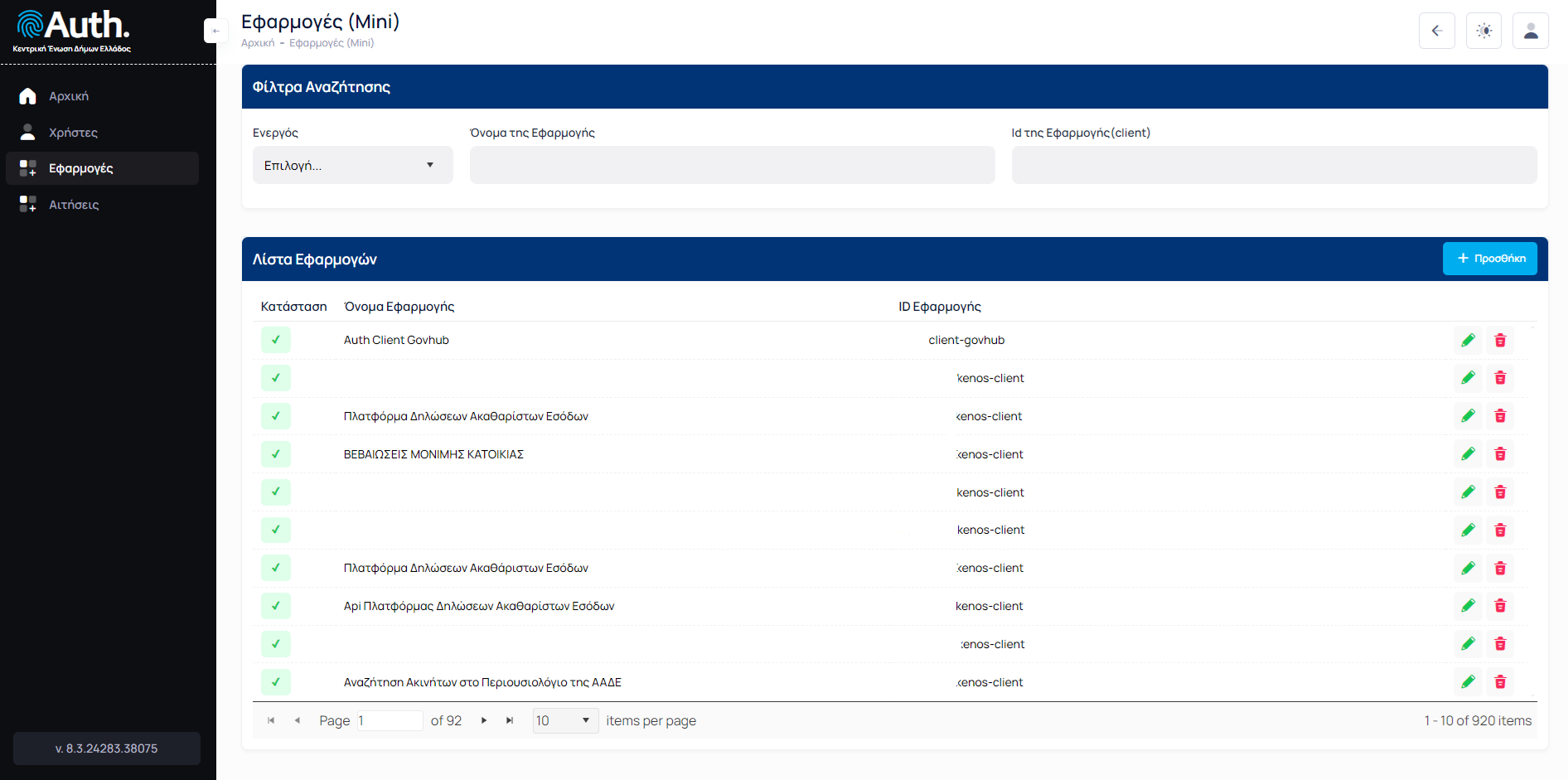Click the Φίλτρα Αναζήτησης panel header
Image resolution: width=1568 pixels, height=780 pixels.
(x=895, y=87)
